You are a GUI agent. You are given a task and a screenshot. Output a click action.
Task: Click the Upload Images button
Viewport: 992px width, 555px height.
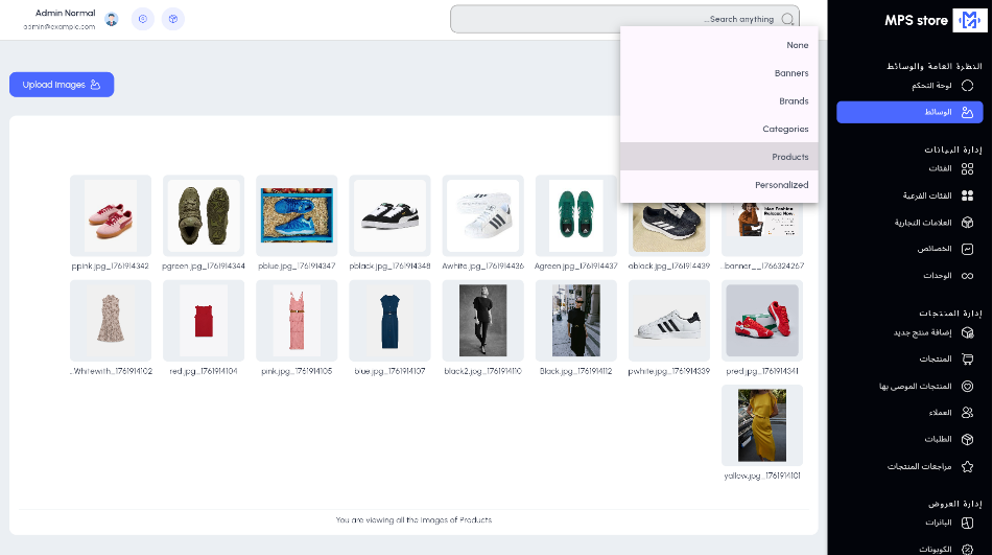coord(62,85)
